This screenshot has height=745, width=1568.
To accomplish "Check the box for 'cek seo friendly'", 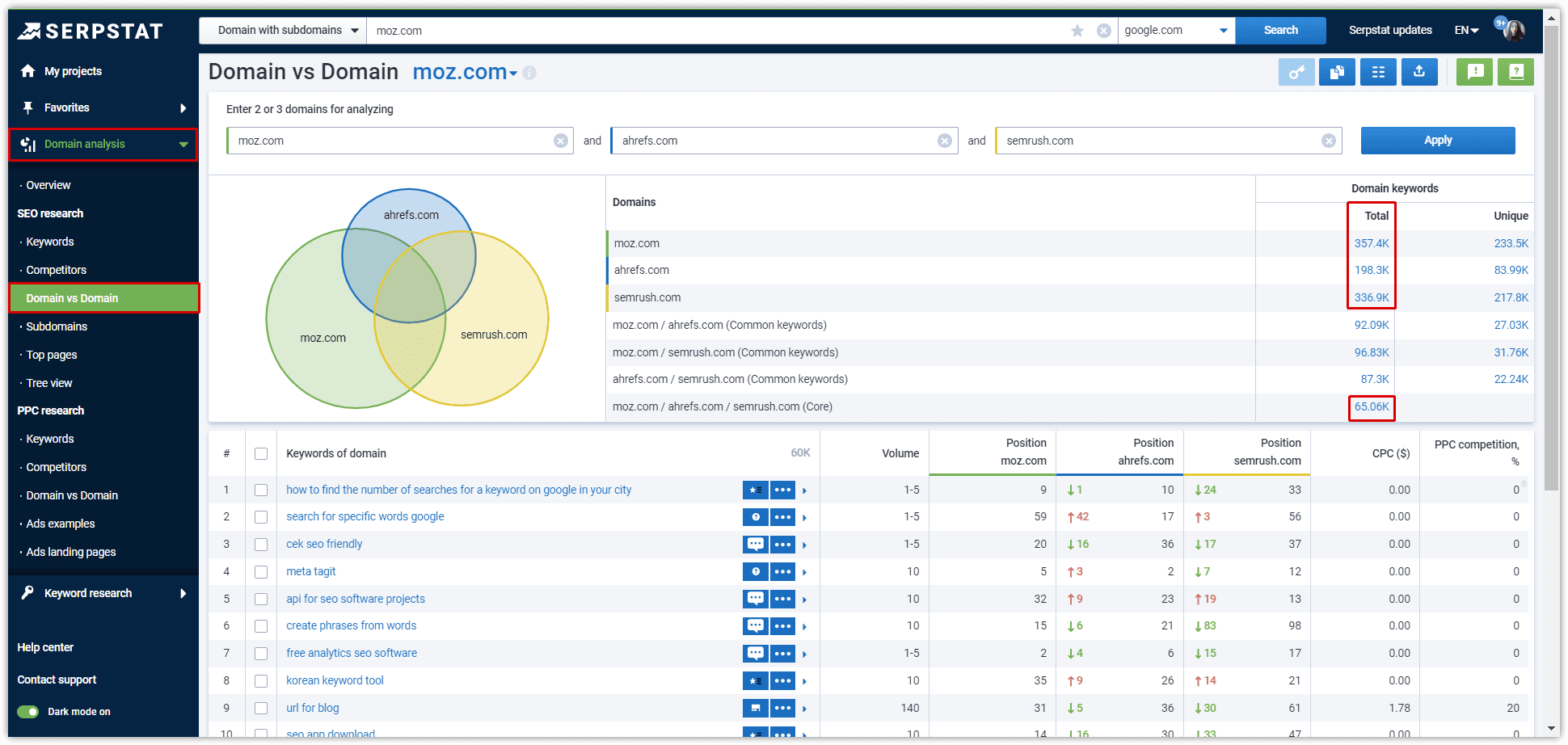I will pyautogui.click(x=261, y=545).
